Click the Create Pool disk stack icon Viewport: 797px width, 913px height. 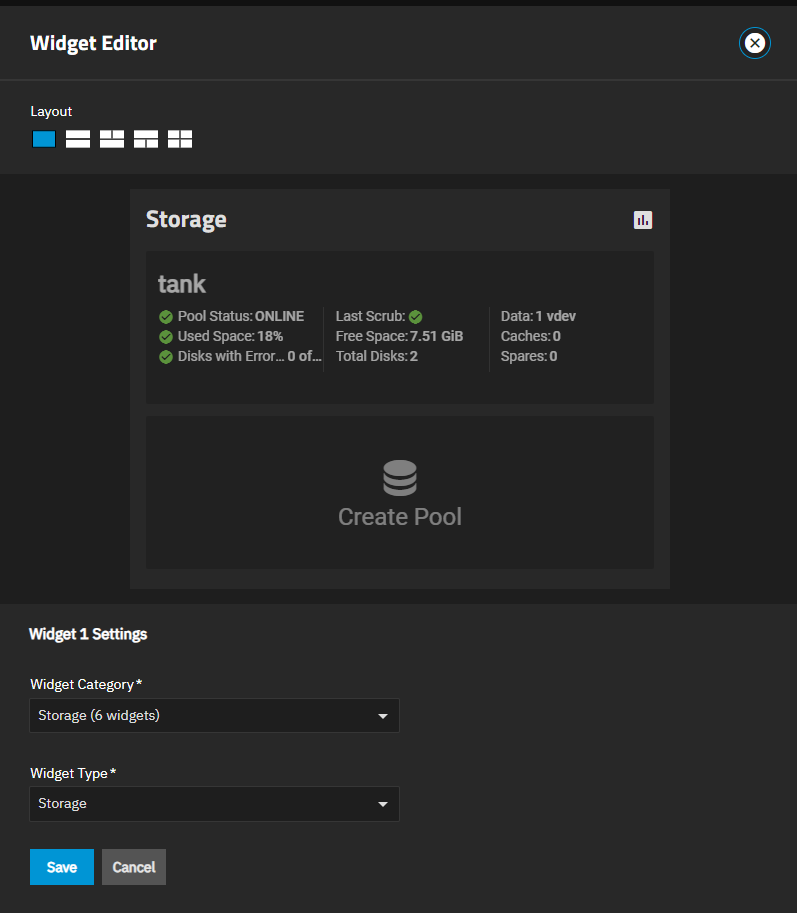coord(400,477)
